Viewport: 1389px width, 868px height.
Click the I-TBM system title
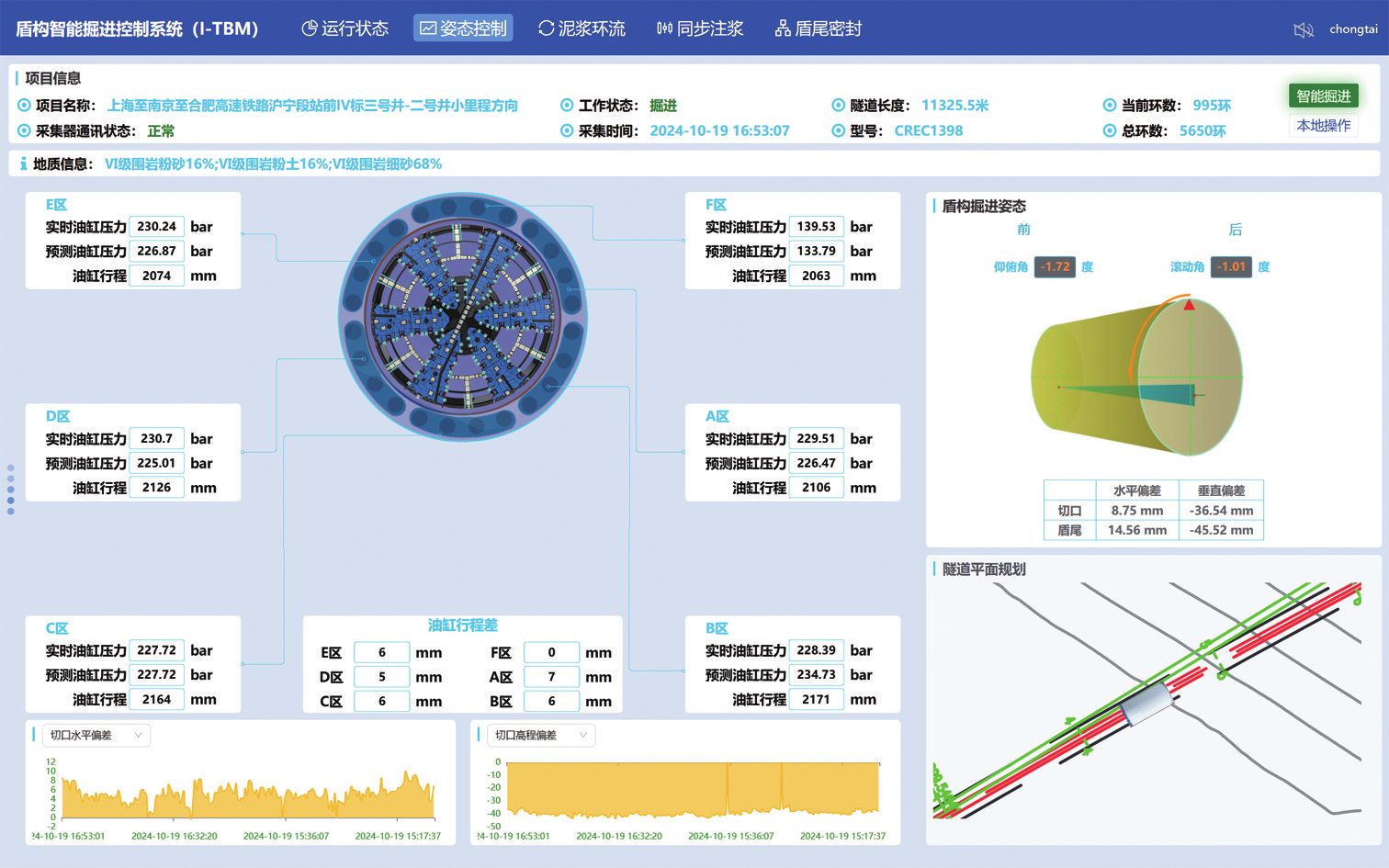point(137,28)
